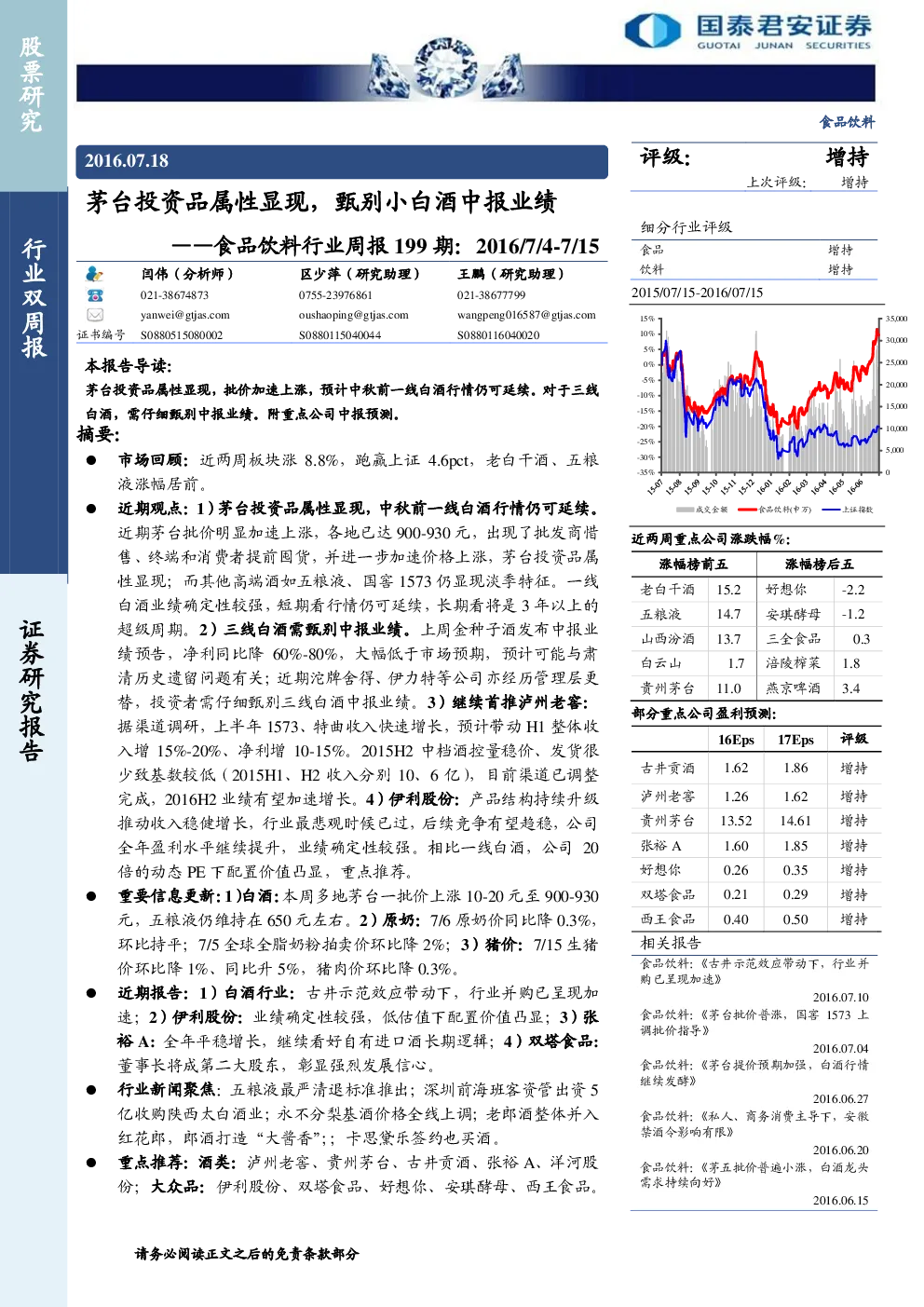Click phone number 021-38674873
This screenshot has width=924, height=1307.
[174, 295]
